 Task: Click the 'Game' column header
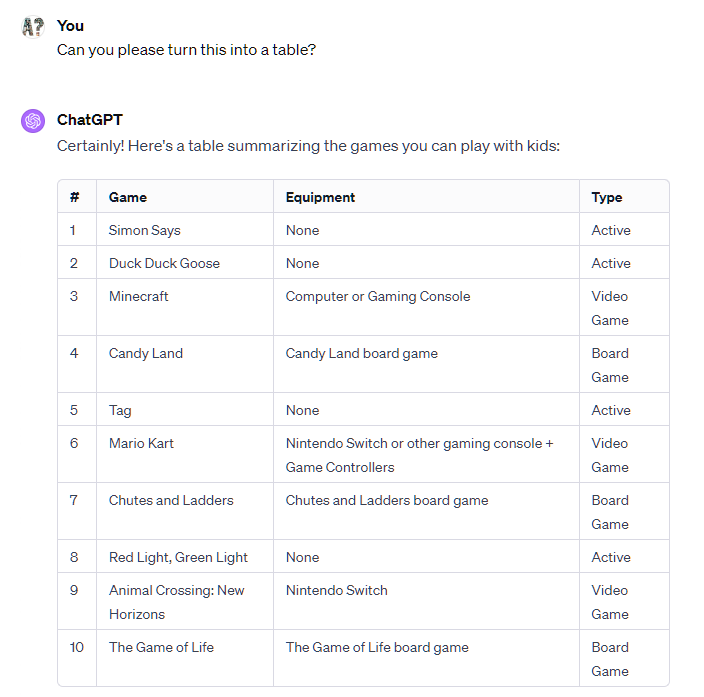[128, 197]
